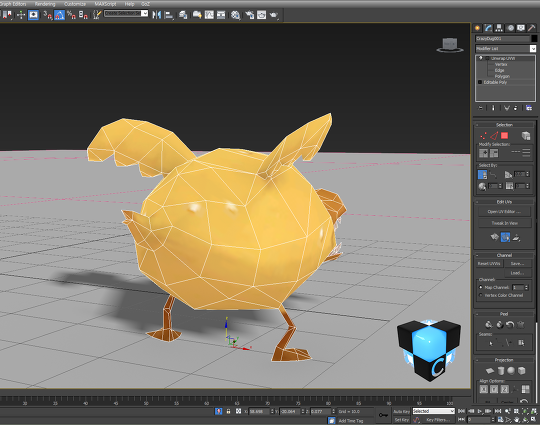Click the Configure Modifier Sets icon

(529, 108)
